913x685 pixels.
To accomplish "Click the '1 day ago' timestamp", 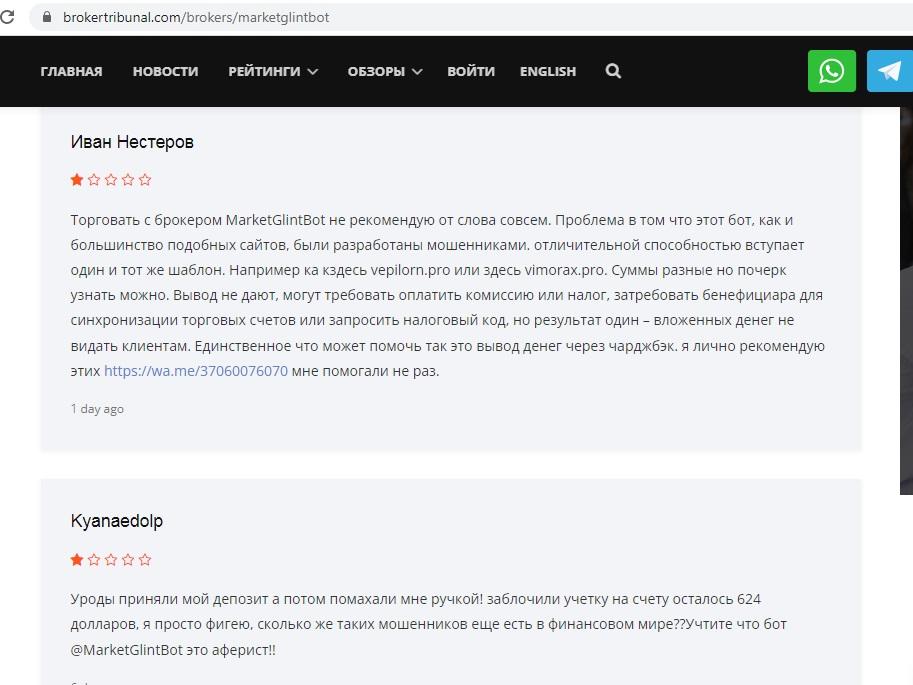I will coord(97,409).
